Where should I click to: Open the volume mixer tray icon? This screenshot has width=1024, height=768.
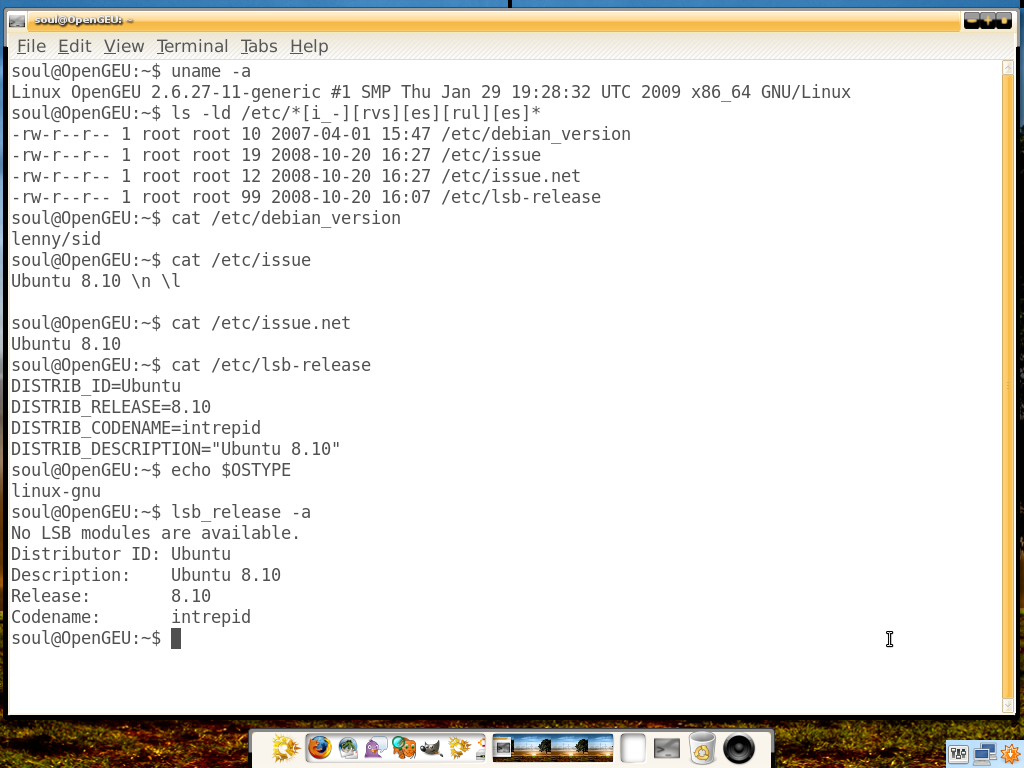click(958, 755)
